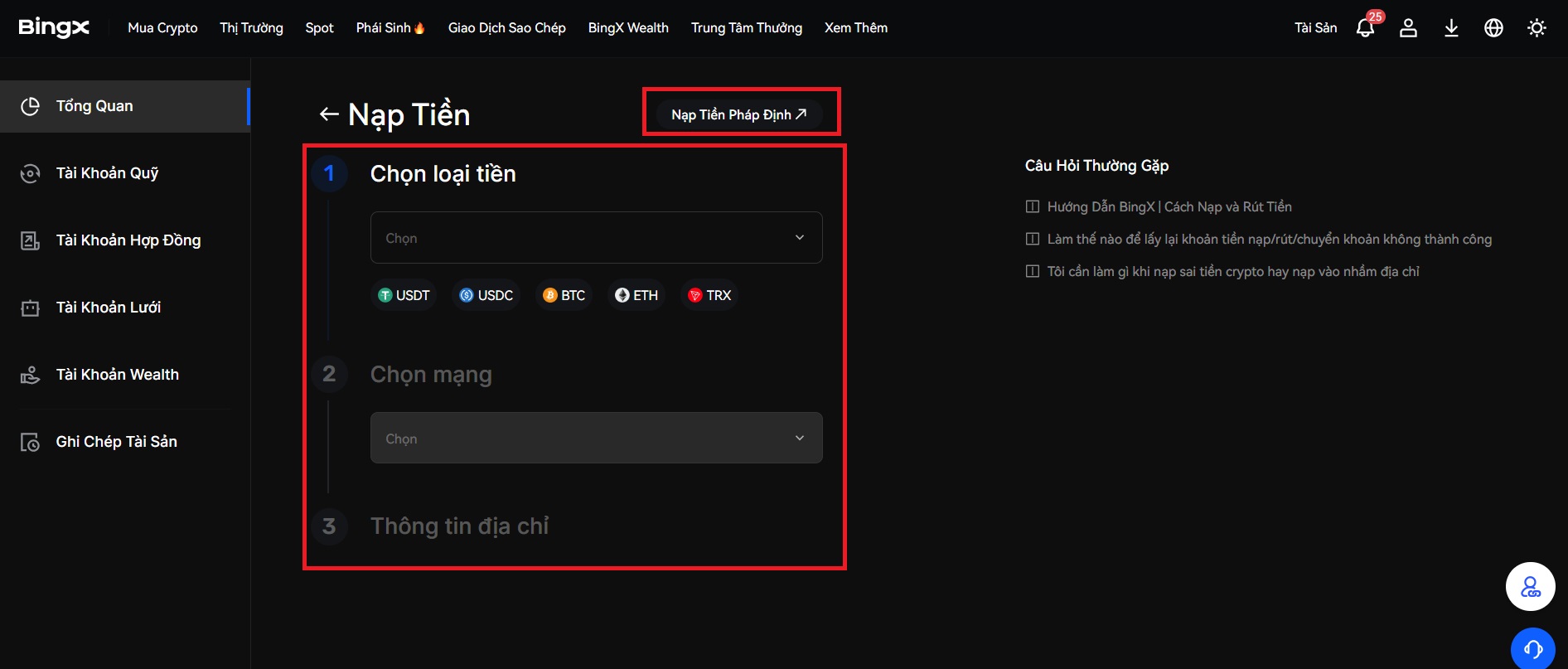Open the notifications bell icon
The width and height of the screenshot is (1568, 669).
[1365, 28]
